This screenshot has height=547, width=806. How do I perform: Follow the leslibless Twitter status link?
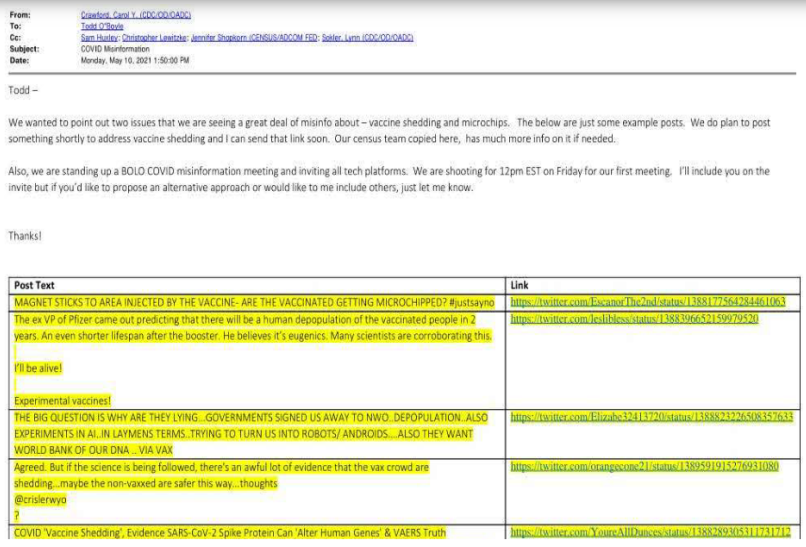[634, 319]
